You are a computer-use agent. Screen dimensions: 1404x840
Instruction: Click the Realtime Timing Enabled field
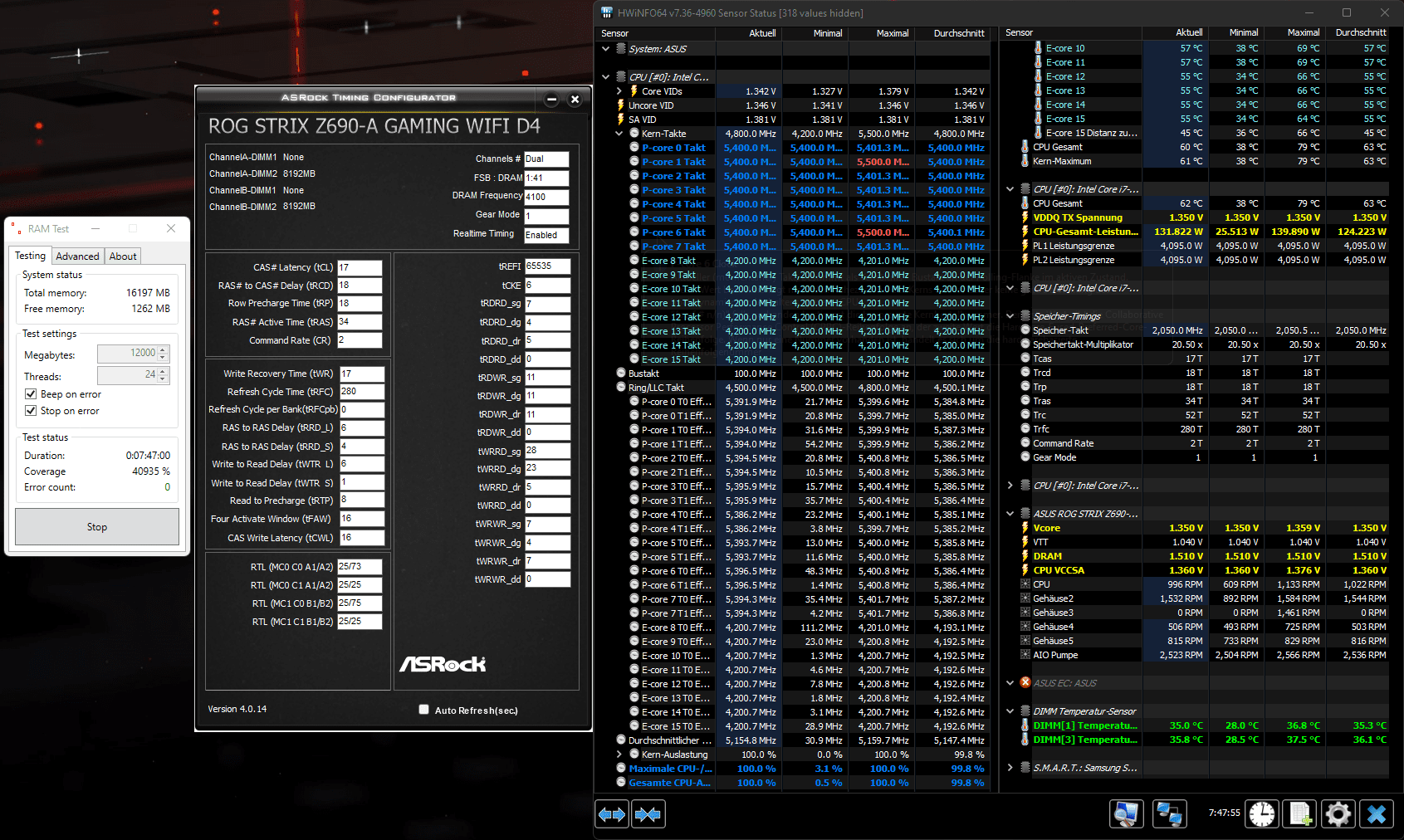click(x=546, y=235)
